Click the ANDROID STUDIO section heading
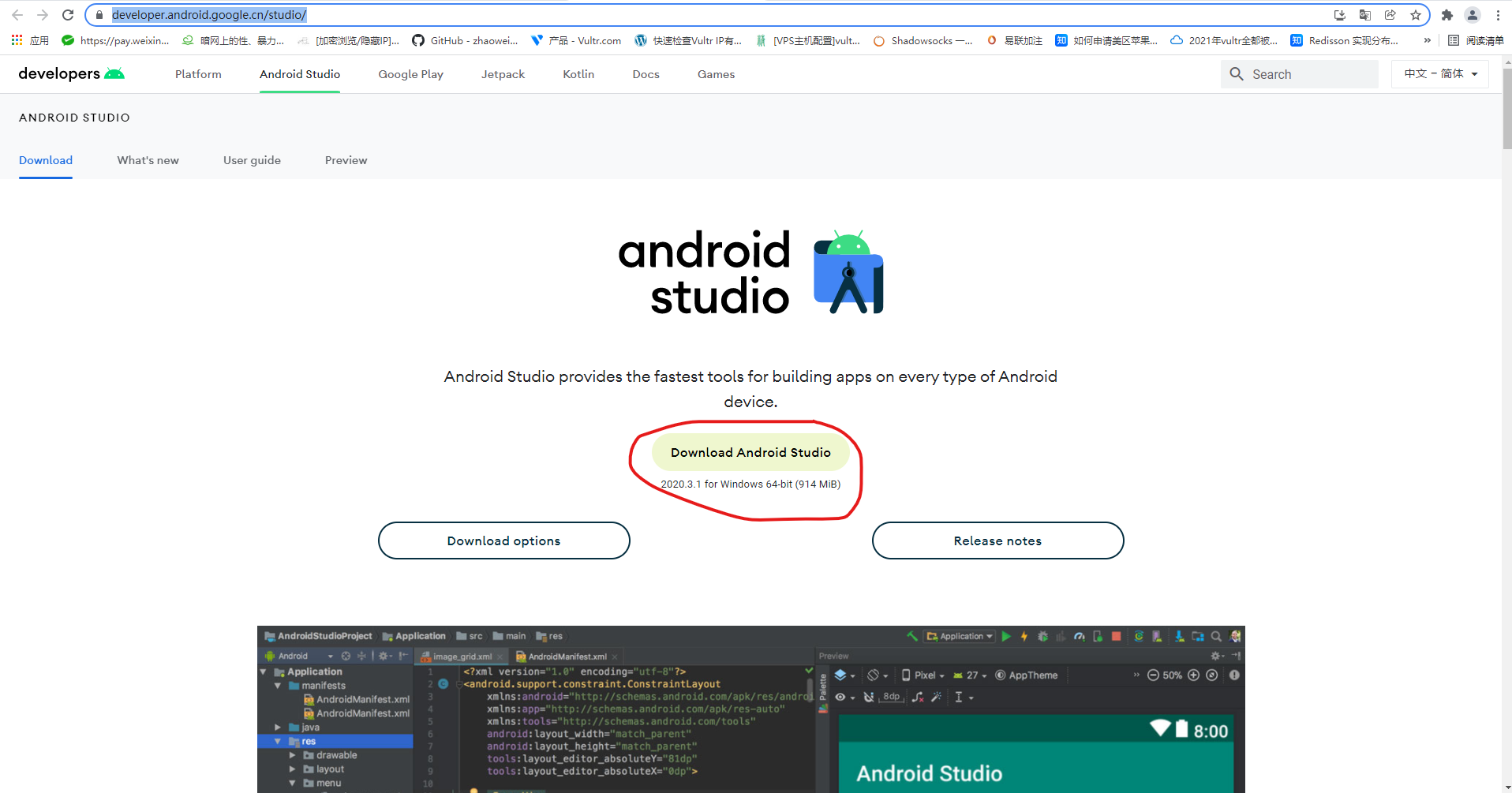 pyautogui.click(x=74, y=118)
